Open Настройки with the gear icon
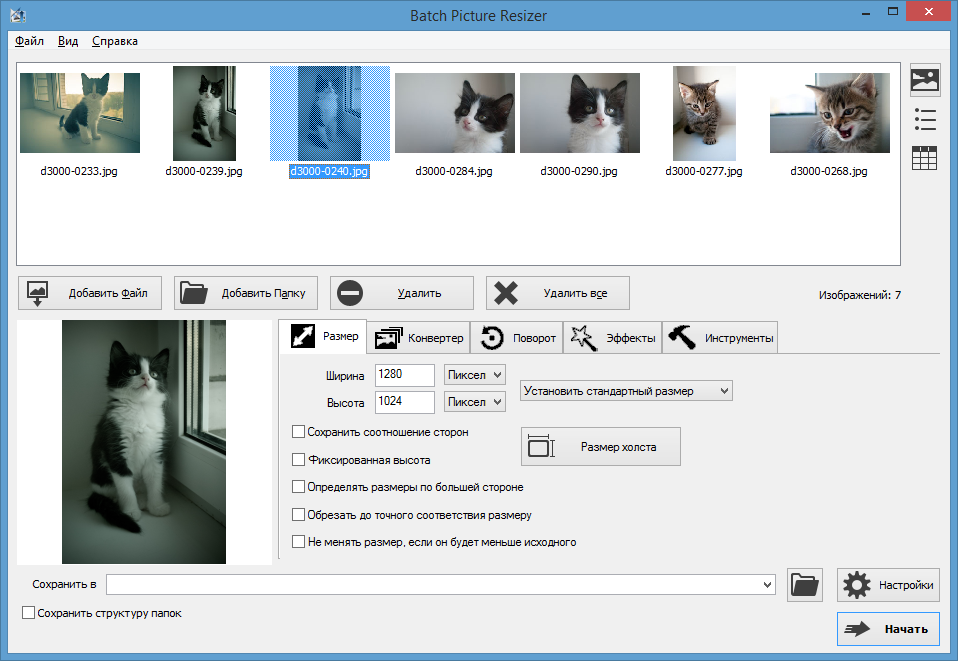The height and width of the screenshot is (661, 958). point(888,585)
